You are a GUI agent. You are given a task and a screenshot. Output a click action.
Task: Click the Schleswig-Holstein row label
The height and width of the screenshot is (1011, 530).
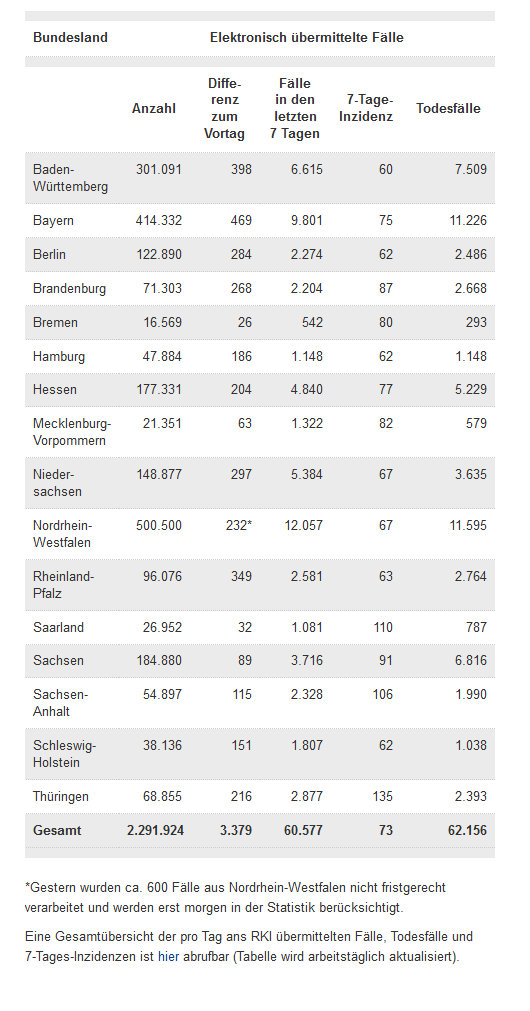click(64, 754)
